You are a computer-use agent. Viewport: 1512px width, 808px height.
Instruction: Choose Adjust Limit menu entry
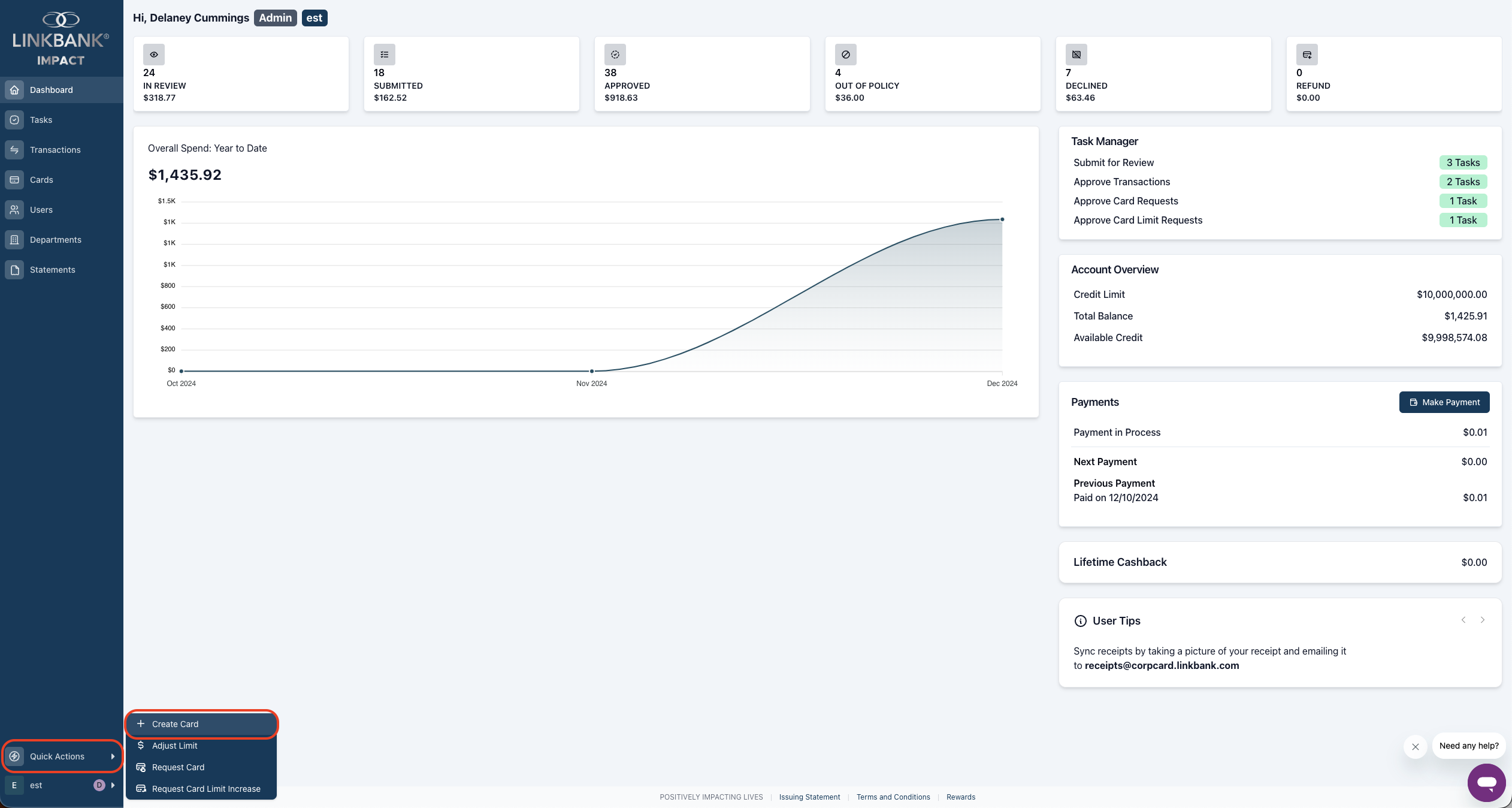(x=174, y=746)
